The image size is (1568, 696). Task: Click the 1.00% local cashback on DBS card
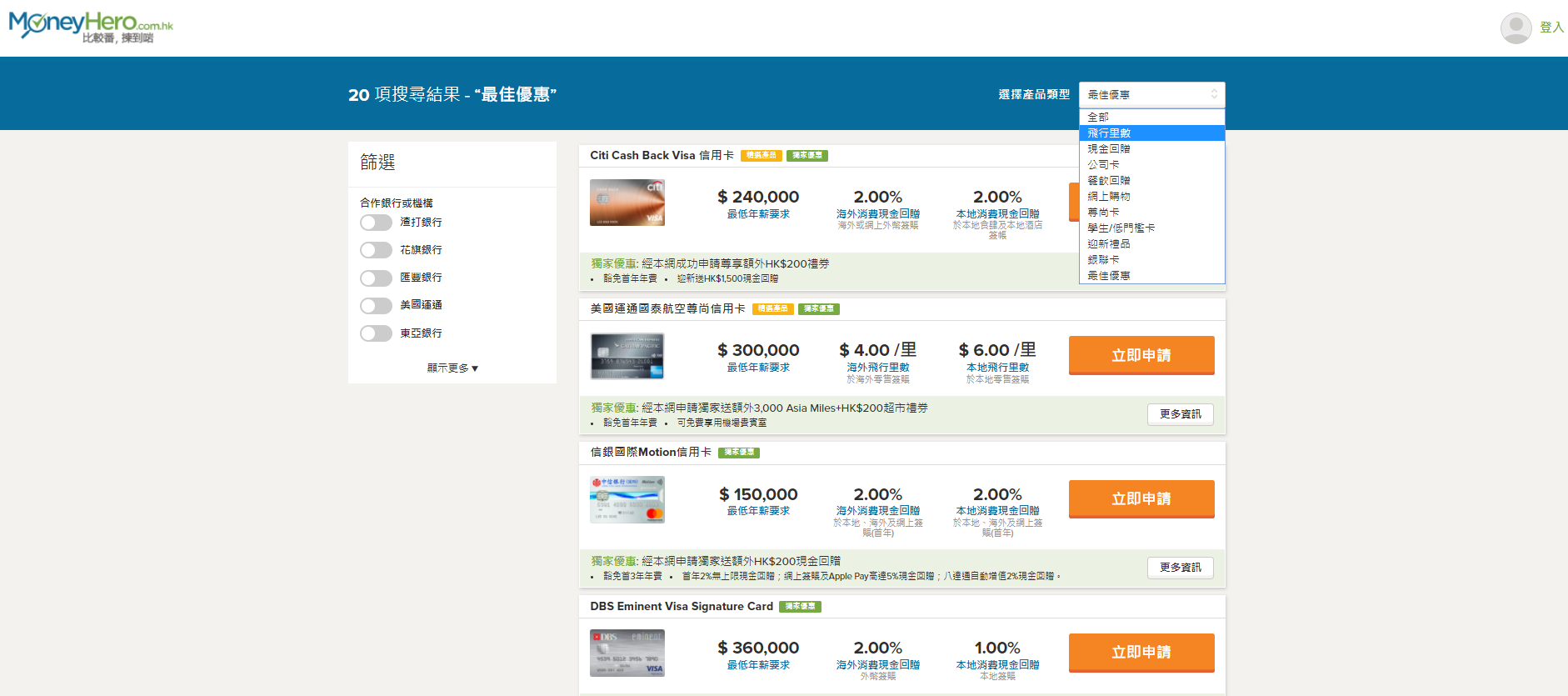tap(997, 648)
